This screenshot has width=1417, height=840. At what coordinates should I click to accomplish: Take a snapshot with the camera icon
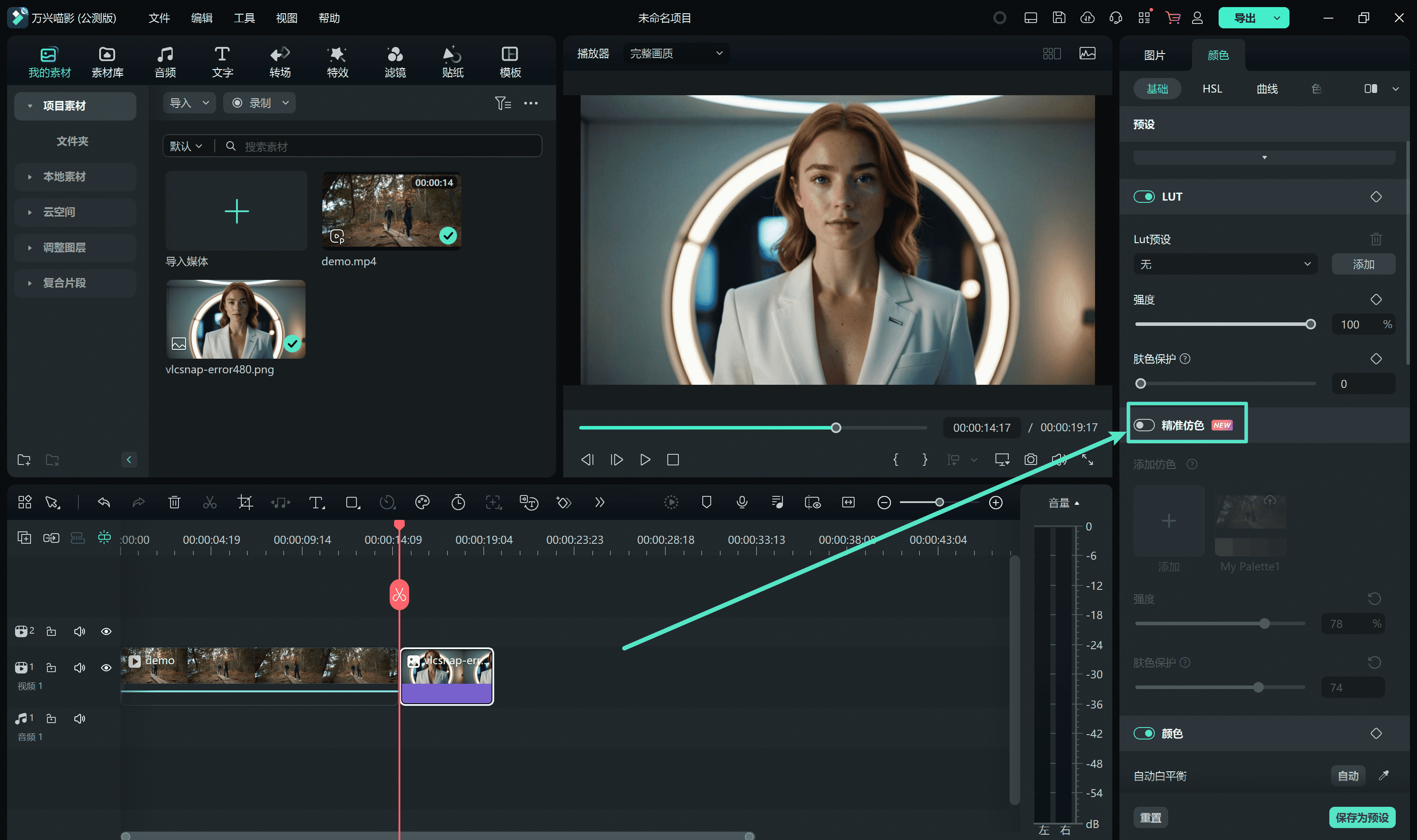(1030, 459)
